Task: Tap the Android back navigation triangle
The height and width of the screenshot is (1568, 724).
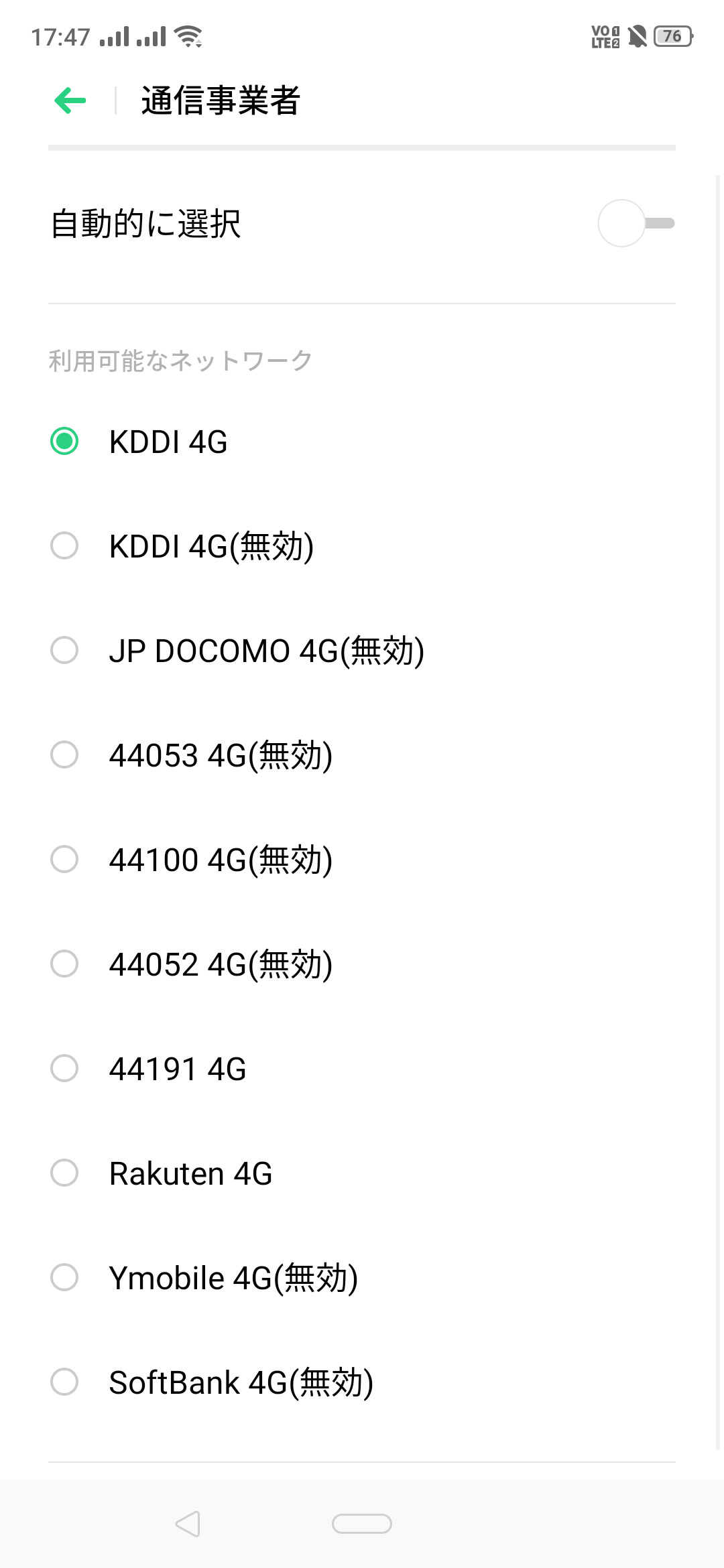Action: click(188, 1523)
